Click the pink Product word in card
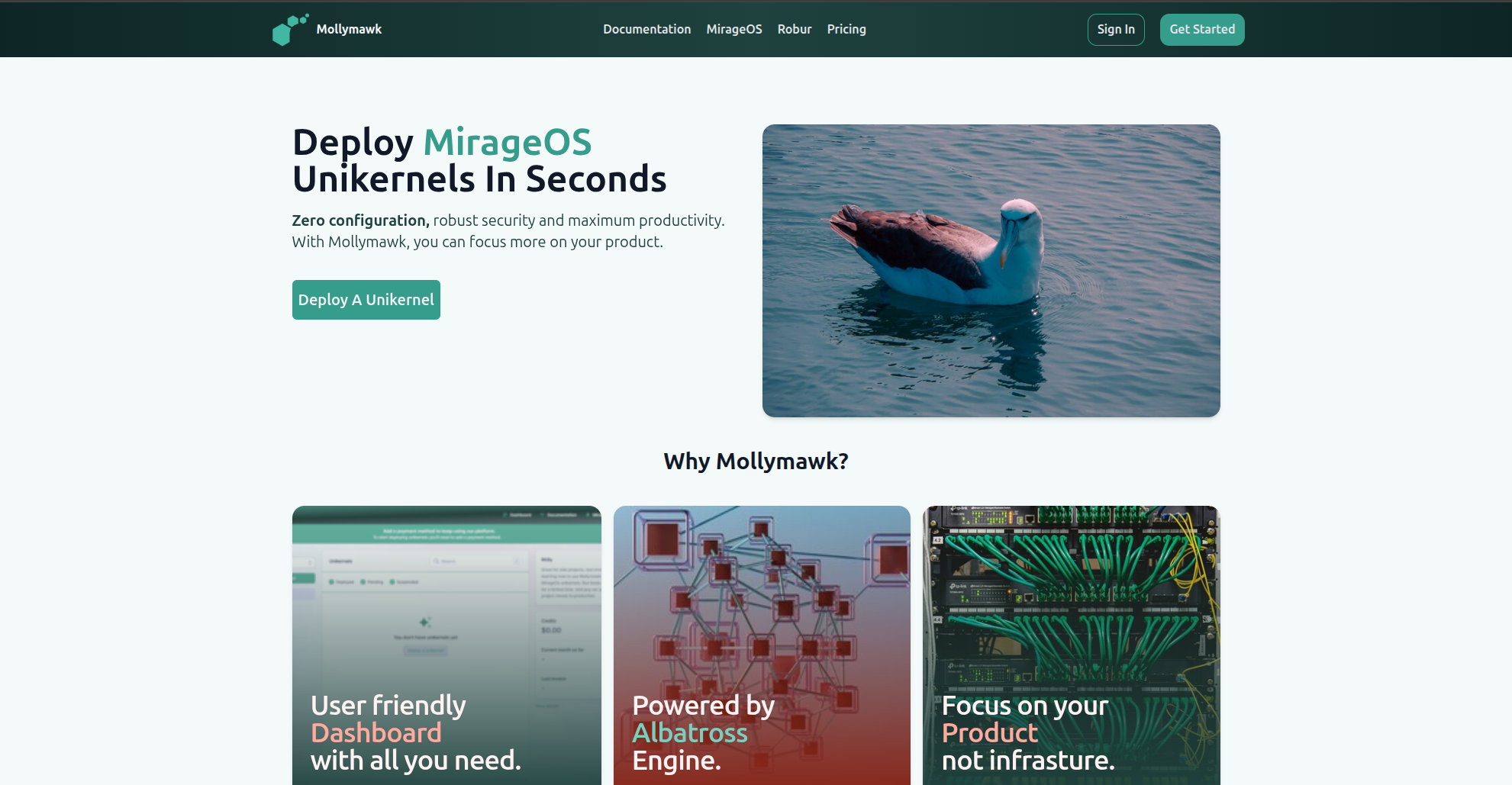The image size is (1512, 785). pos(989,733)
